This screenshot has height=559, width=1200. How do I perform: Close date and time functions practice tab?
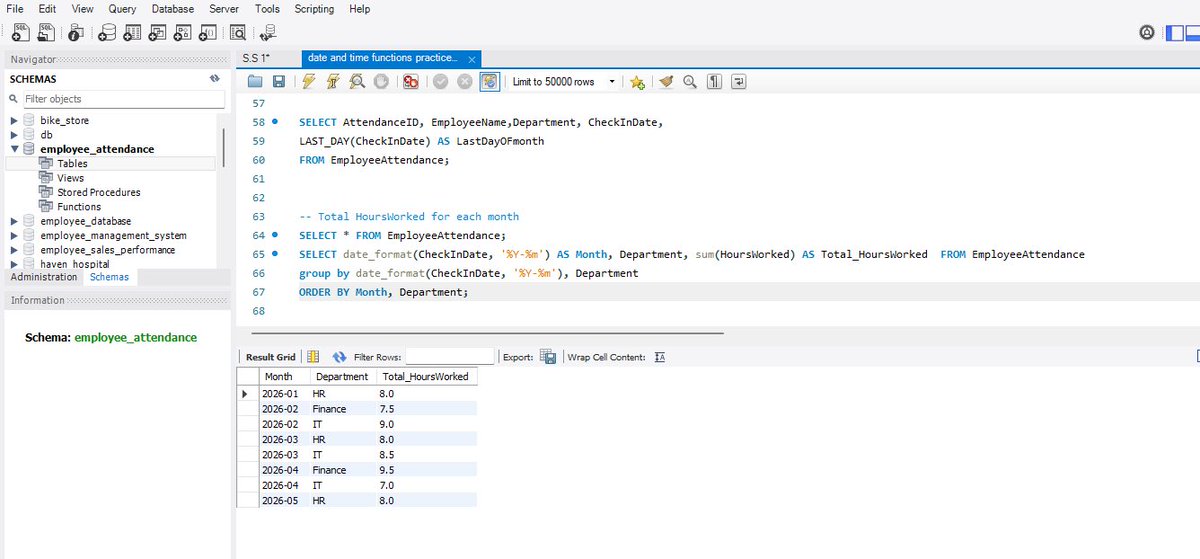pyautogui.click(x=472, y=59)
